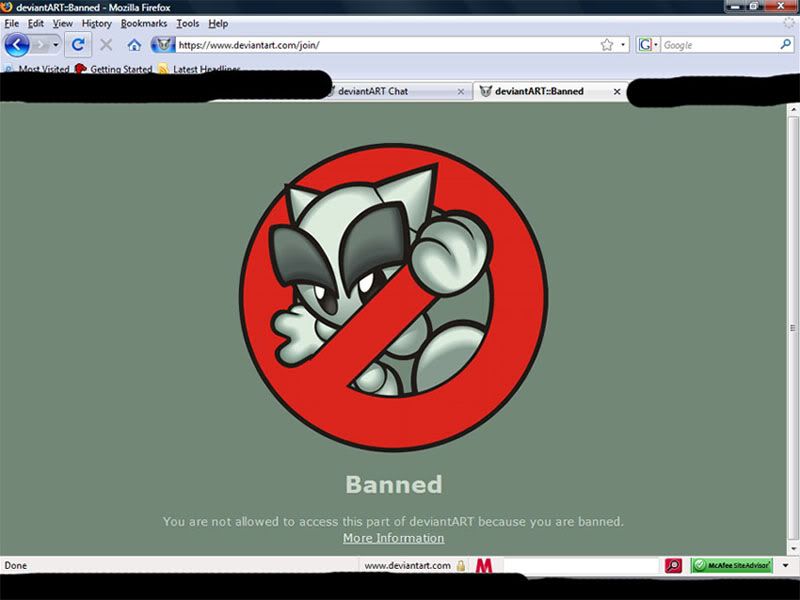Click the Getting Started bookmark

(114, 69)
